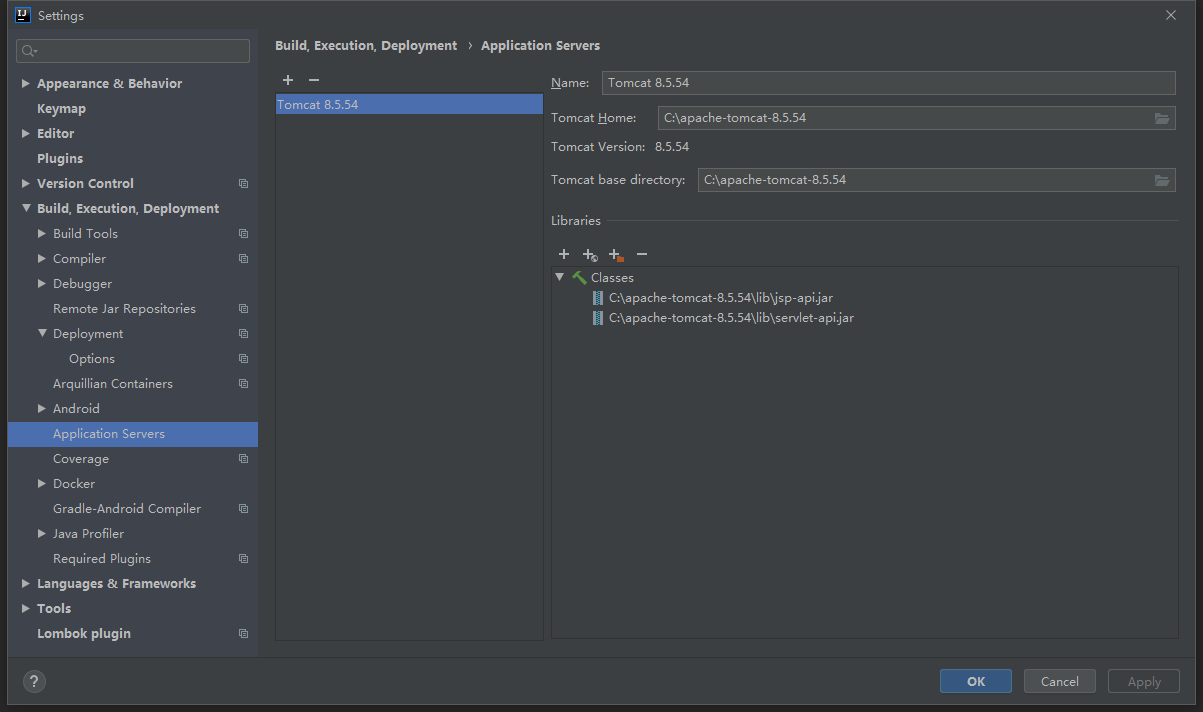Image resolution: width=1203 pixels, height=712 pixels.
Task: Select Tomcat 8.5.54 in server list
Action: click(x=409, y=104)
